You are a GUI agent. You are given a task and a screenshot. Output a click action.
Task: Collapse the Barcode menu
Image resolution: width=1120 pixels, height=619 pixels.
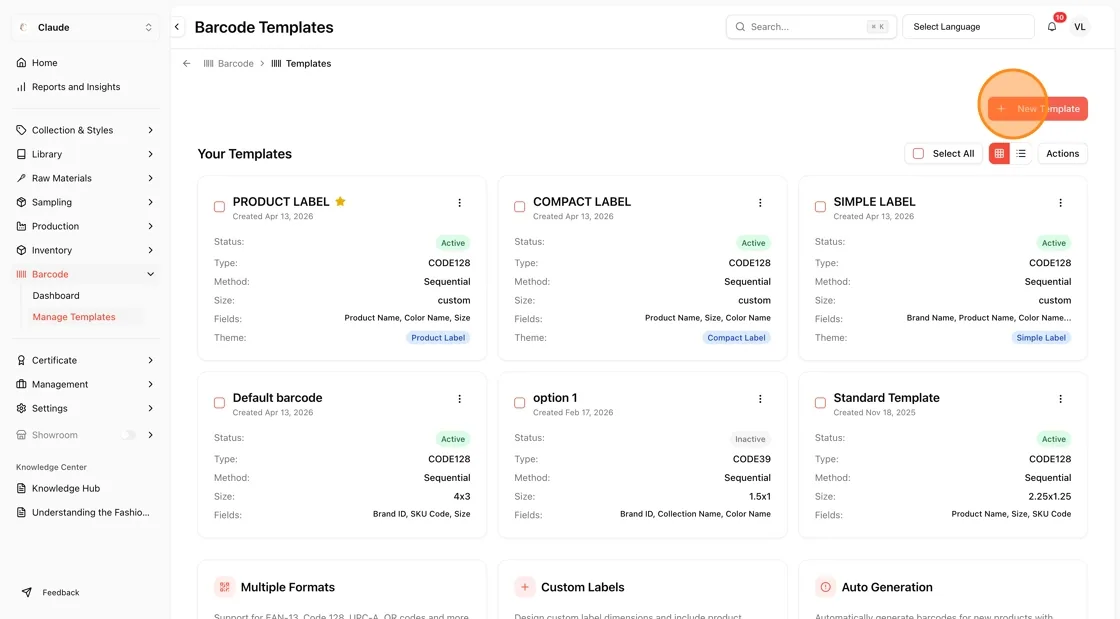point(85,274)
